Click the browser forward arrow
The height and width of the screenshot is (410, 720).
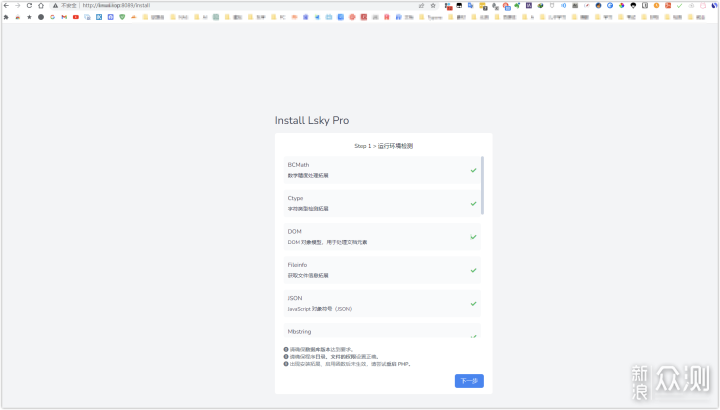[x=17, y=5]
